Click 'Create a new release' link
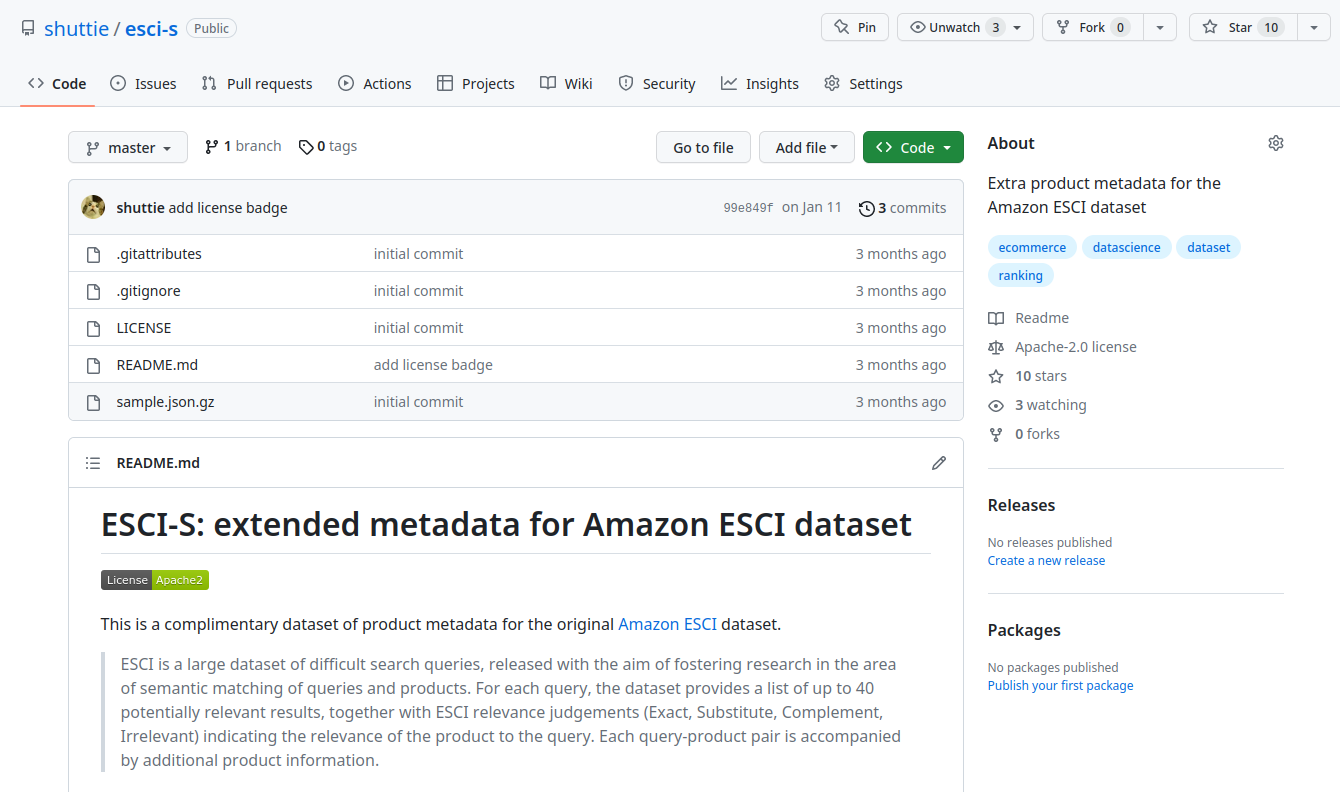The image size is (1340, 792). click(1046, 561)
